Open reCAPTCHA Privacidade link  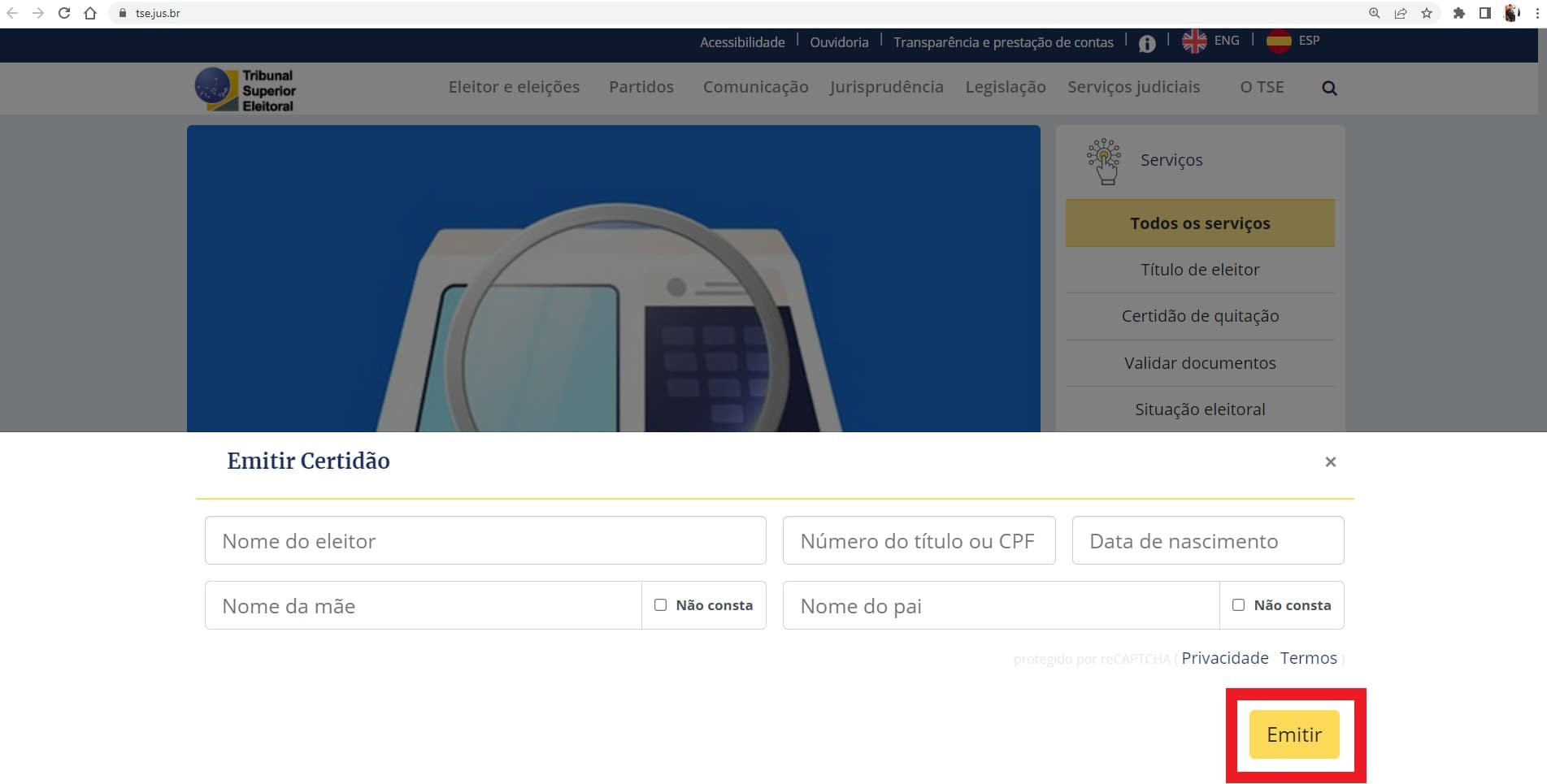pos(1224,658)
